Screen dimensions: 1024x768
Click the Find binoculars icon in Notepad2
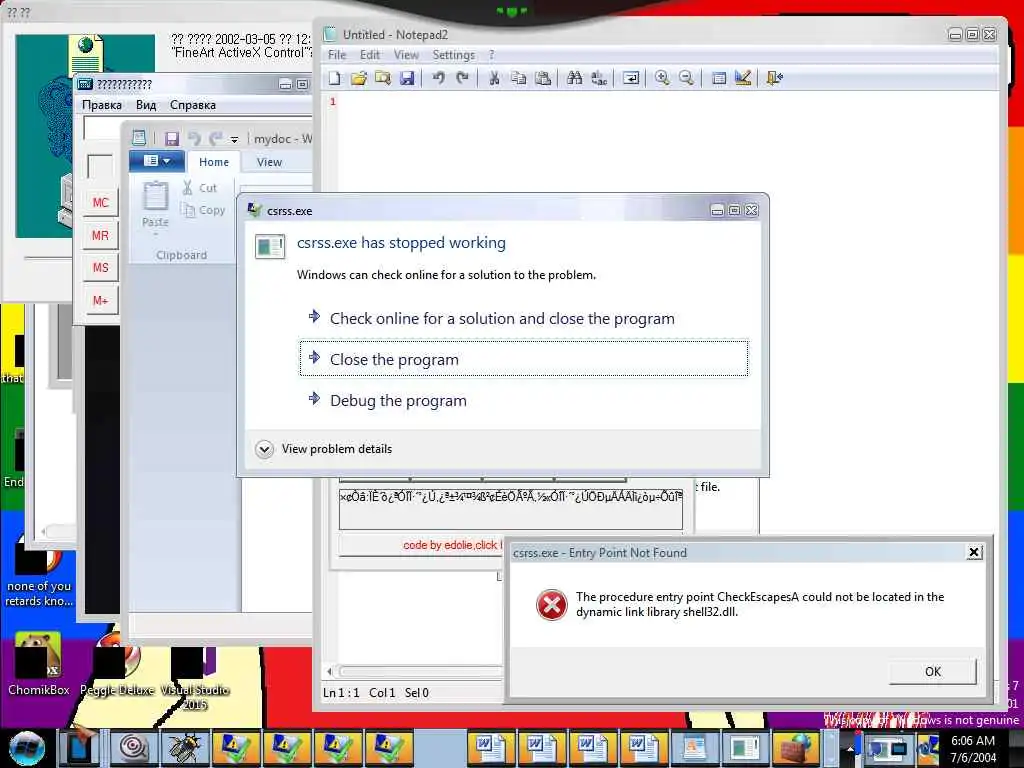575,78
